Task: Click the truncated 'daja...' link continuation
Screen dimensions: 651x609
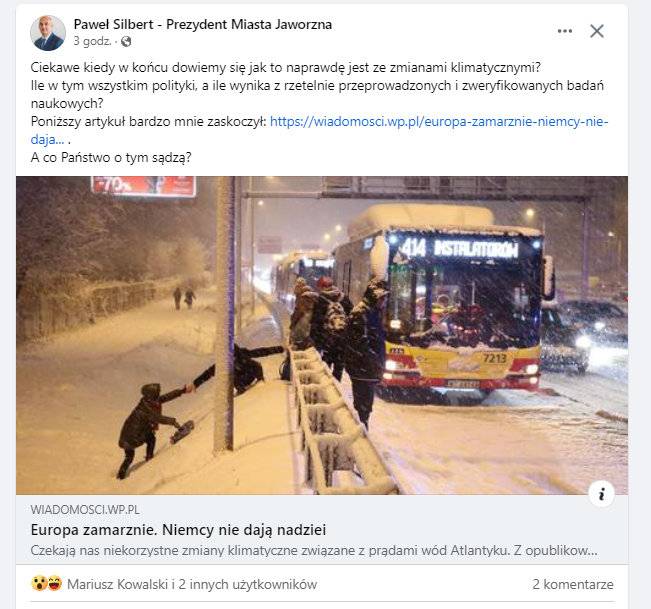Action: pyautogui.click(x=47, y=139)
